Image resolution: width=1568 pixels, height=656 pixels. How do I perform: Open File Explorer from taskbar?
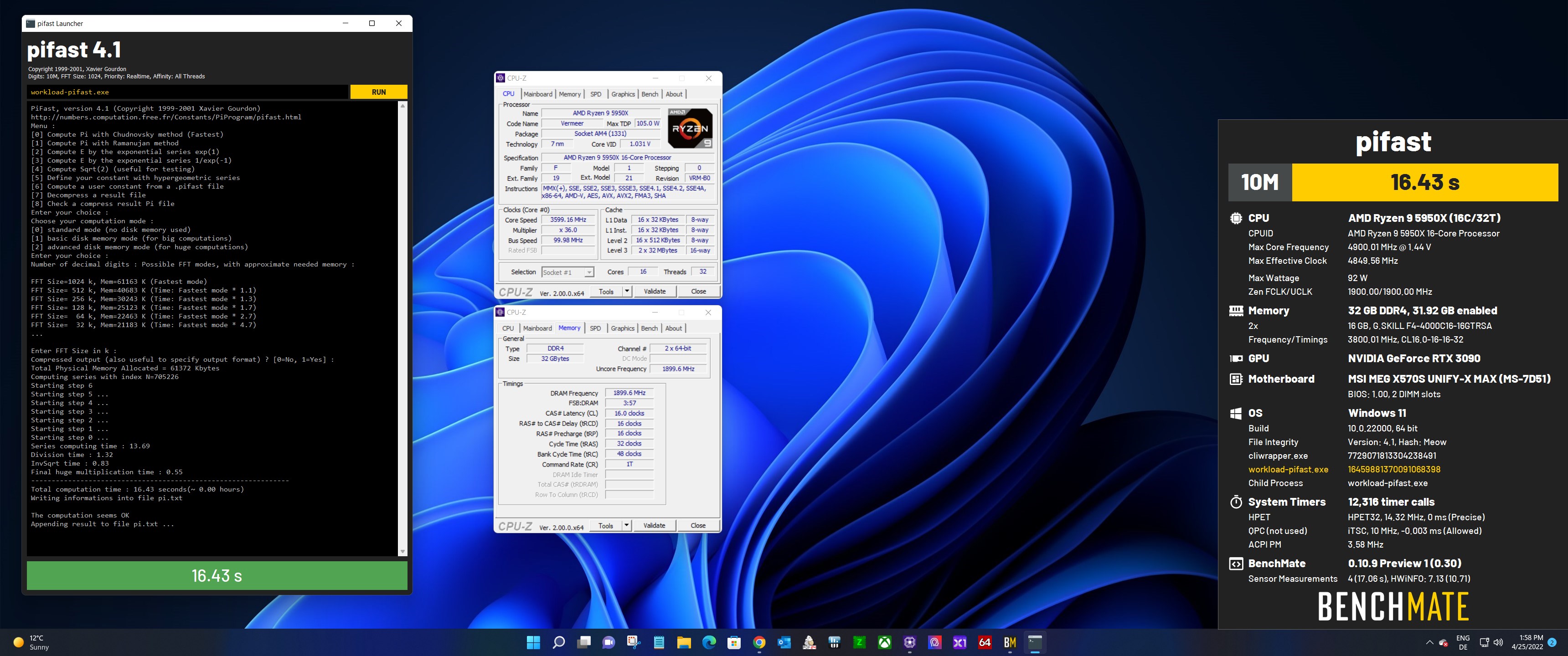(684, 642)
